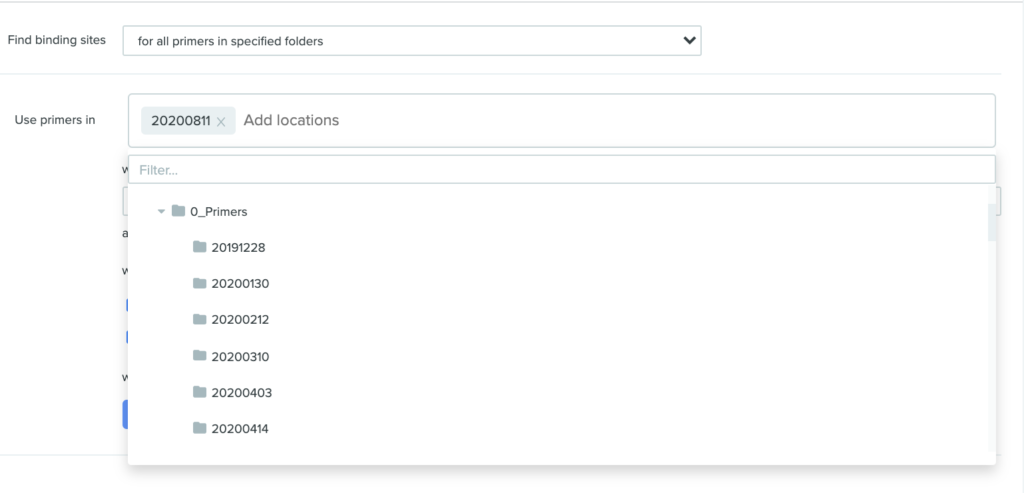Choose the 20200414 folder label
The height and width of the screenshot is (493, 1024).
[x=240, y=429]
